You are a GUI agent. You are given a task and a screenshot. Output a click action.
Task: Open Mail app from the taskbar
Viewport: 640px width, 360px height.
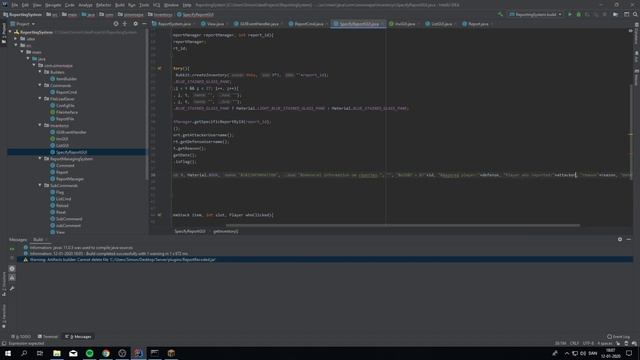coord(73,353)
